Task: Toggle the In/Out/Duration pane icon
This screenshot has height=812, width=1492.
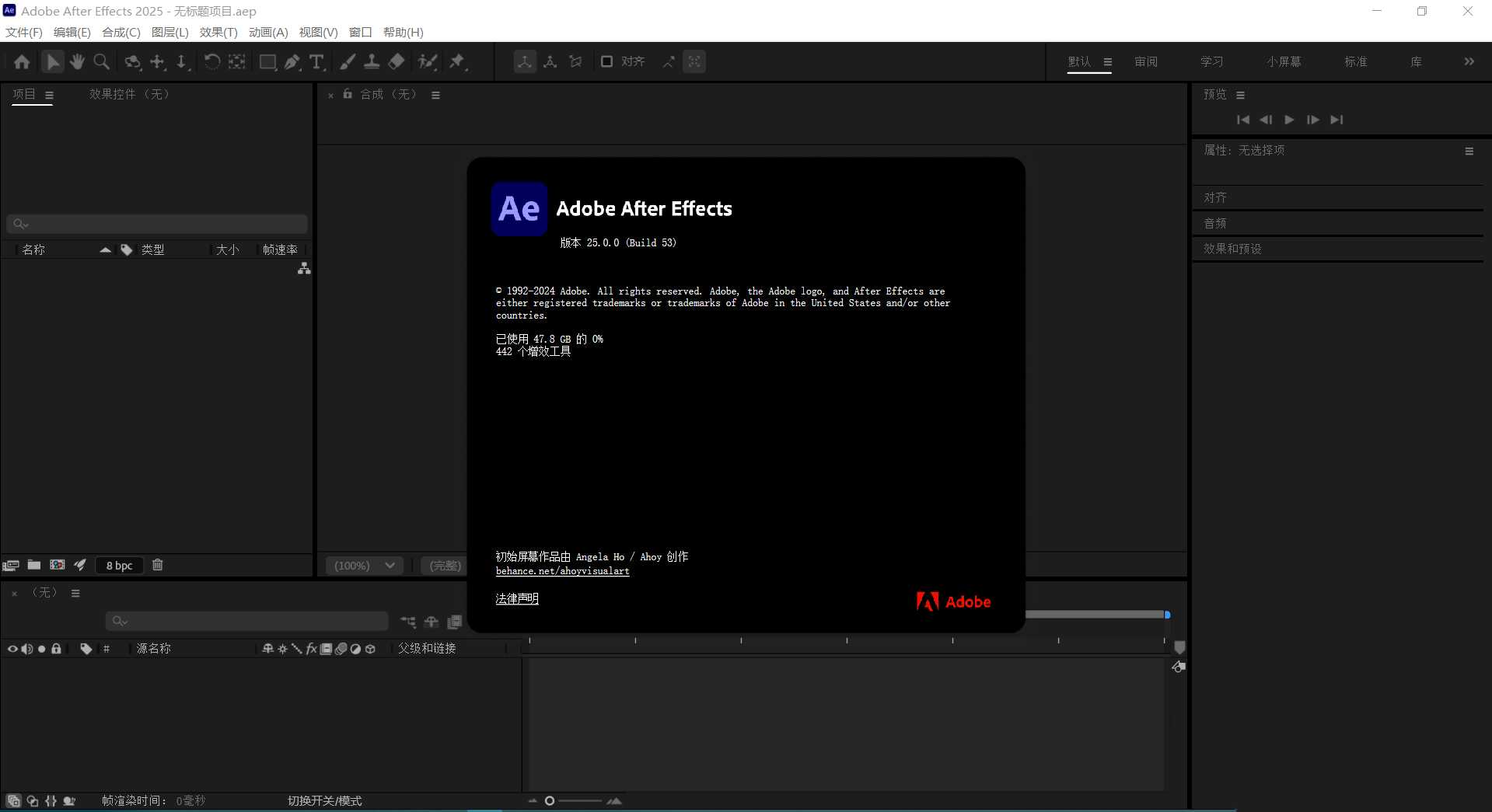Action: click(51, 800)
